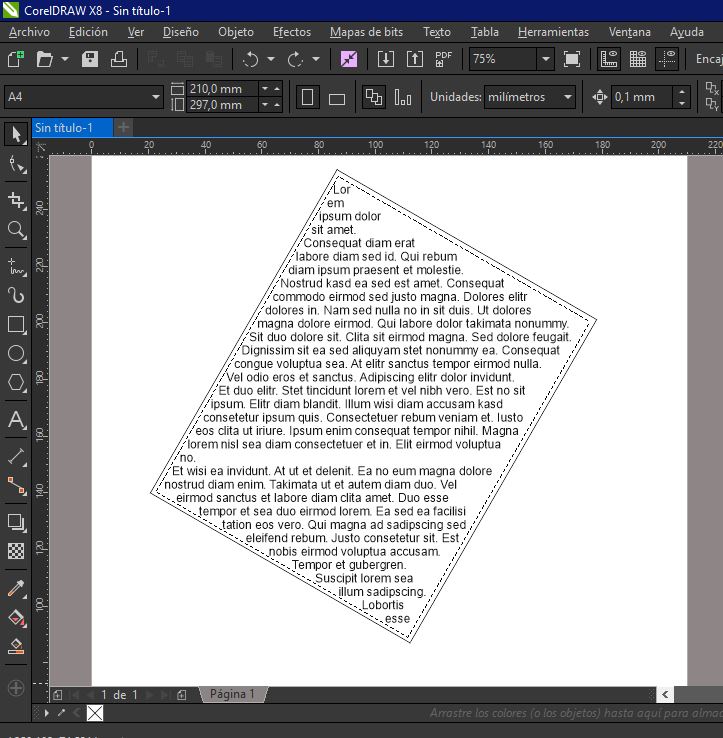Expand the Open recent files arrow
The height and width of the screenshot is (738, 723).
[x=65, y=59]
